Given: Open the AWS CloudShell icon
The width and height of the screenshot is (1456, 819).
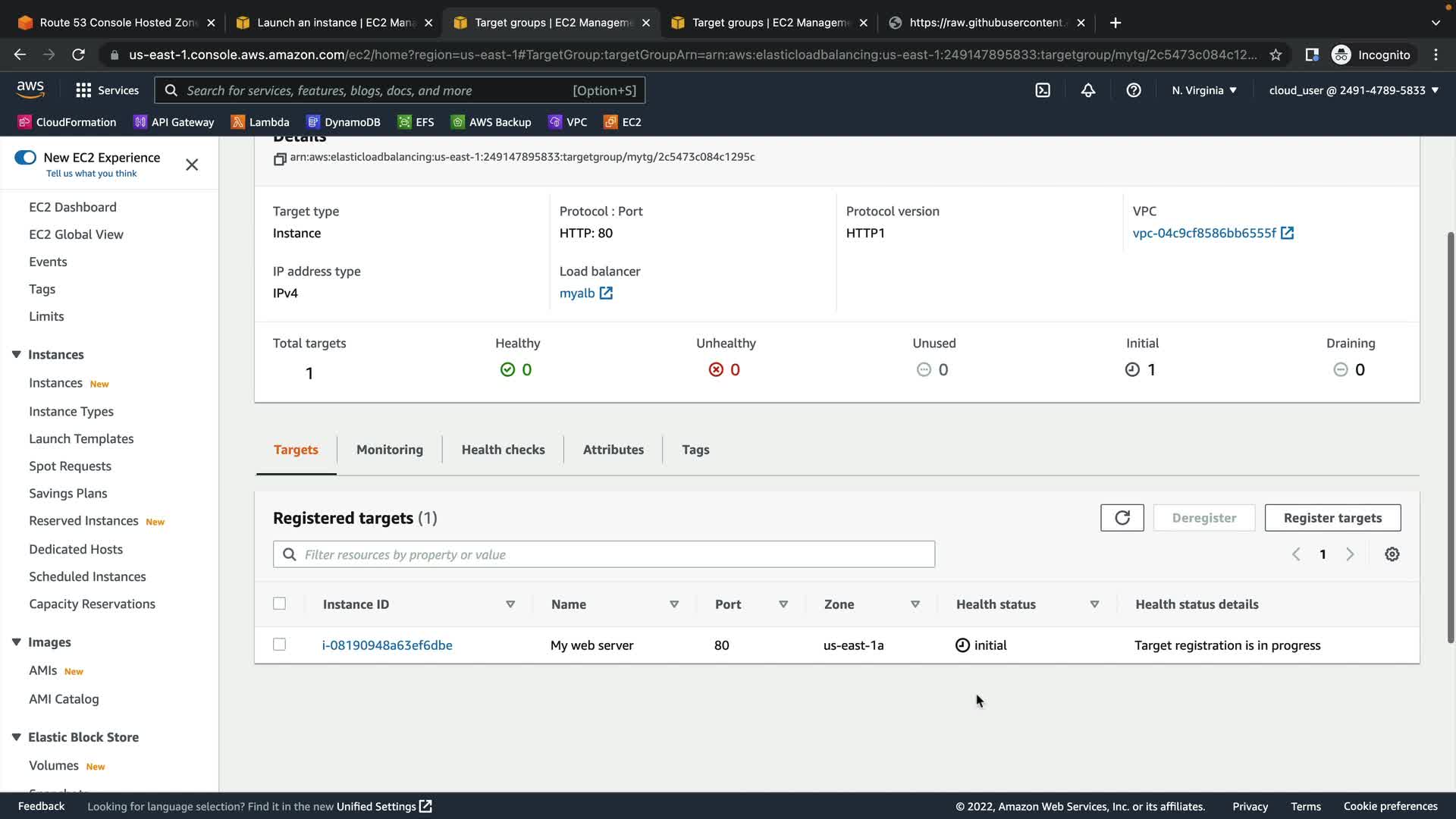Looking at the screenshot, I should [1043, 90].
